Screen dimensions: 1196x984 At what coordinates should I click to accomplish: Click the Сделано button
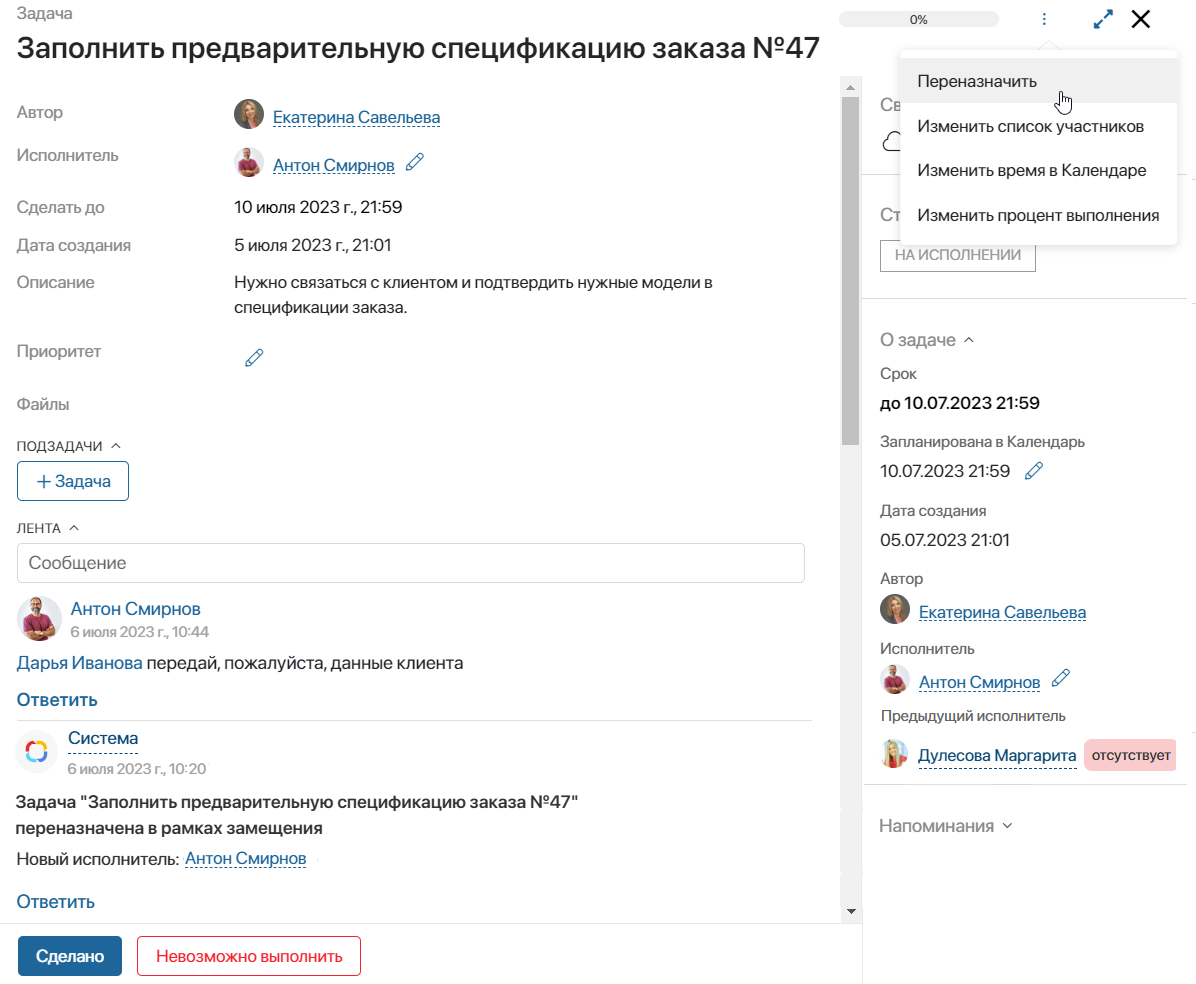[70, 956]
